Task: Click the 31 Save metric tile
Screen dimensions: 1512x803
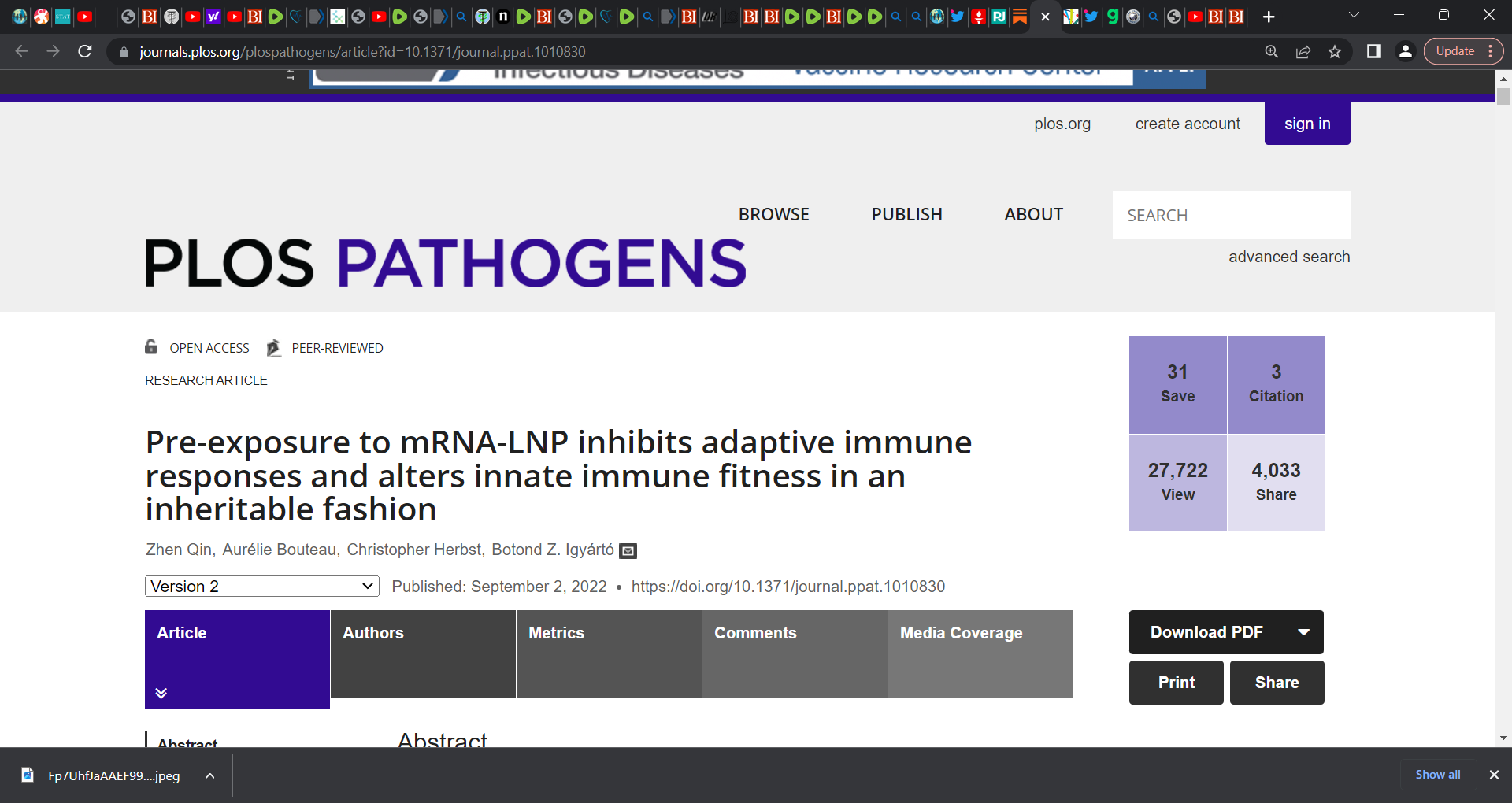Action: (1178, 384)
